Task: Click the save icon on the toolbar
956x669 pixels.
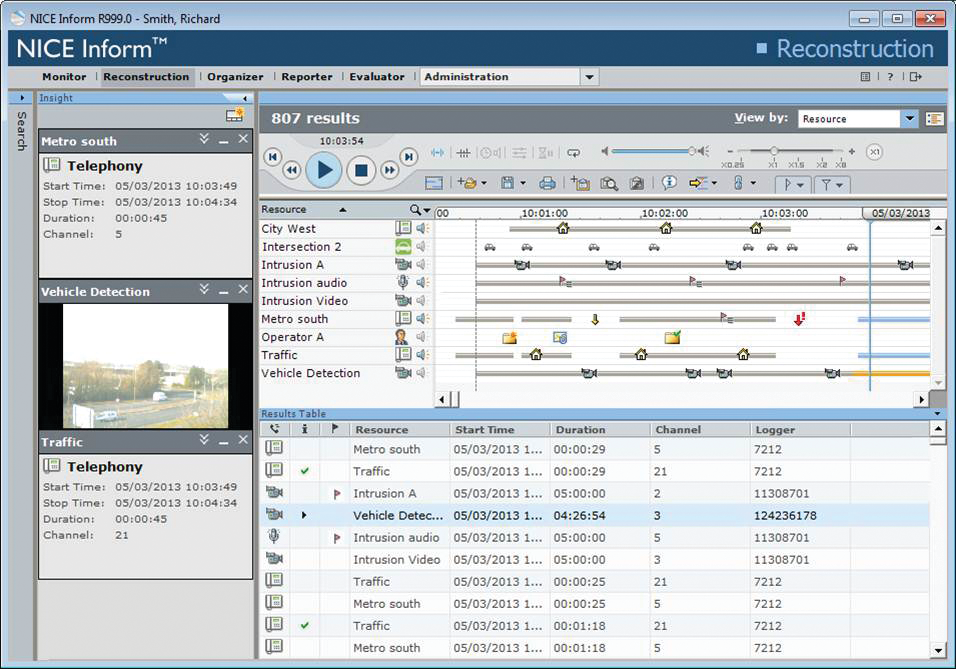Action: point(508,184)
